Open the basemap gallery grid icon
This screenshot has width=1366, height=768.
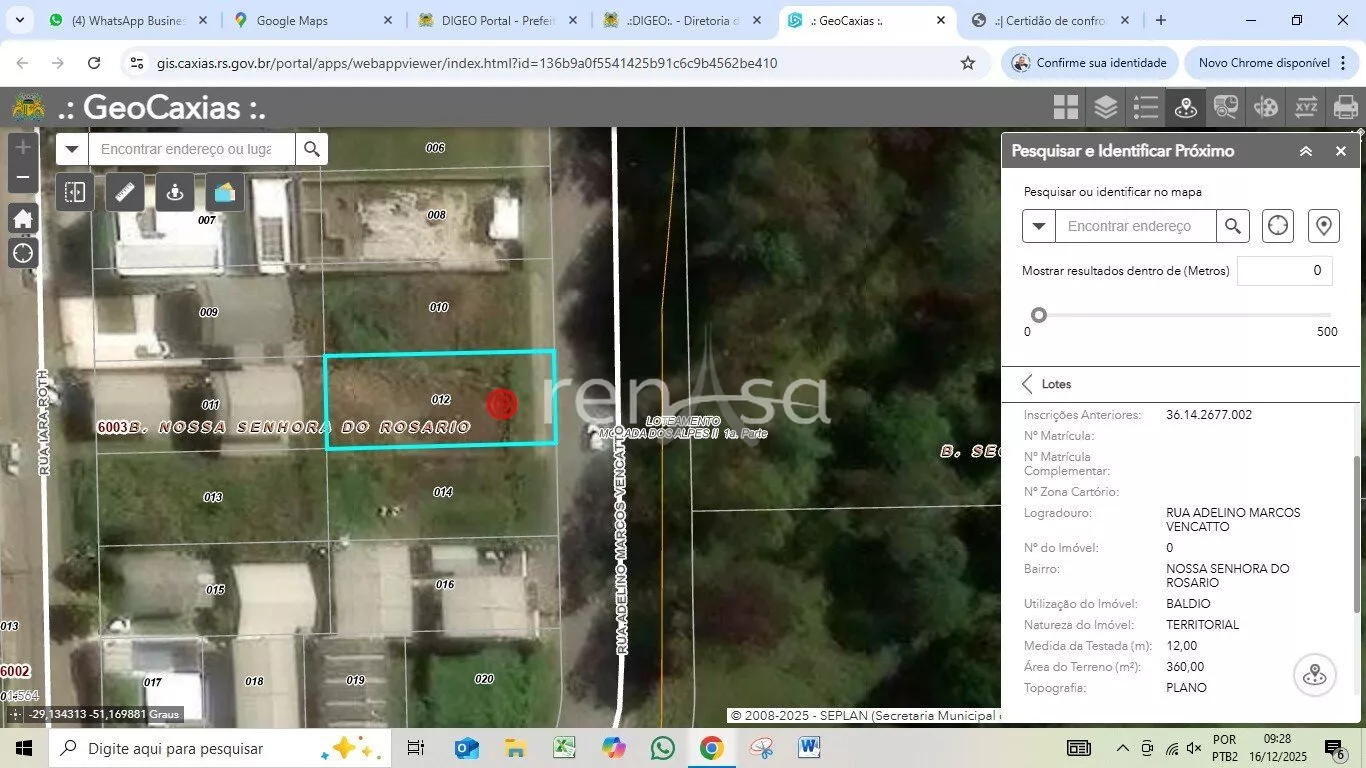1066,107
